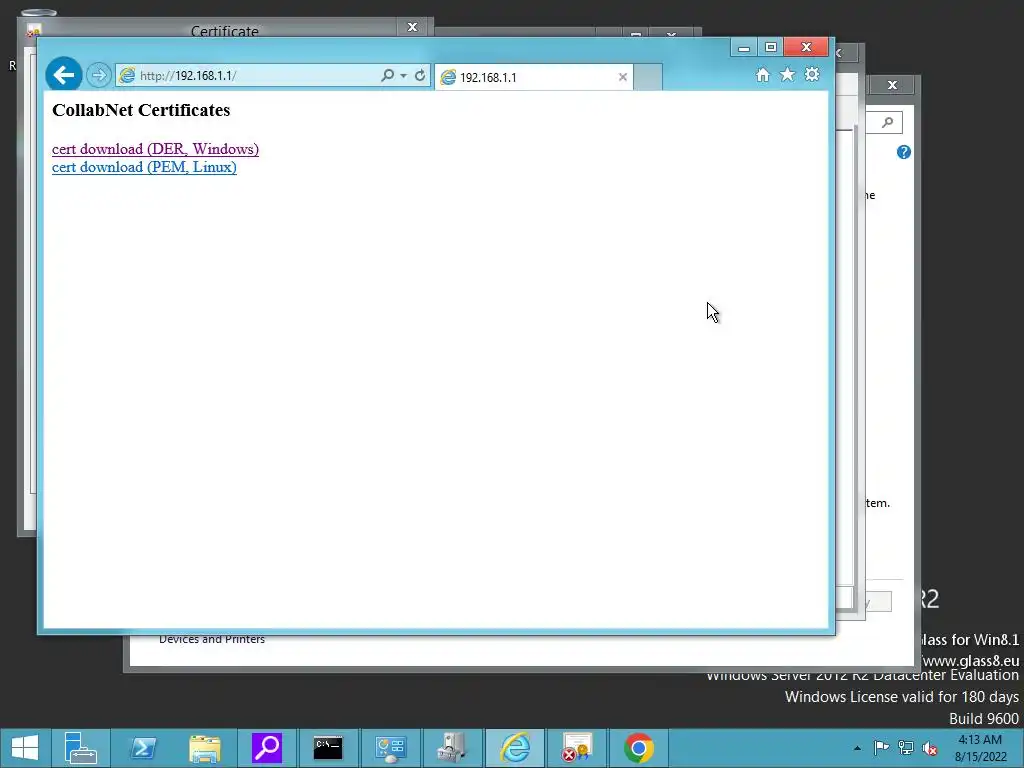Open the Control Panel taskbar icon
Image resolution: width=1024 pixels, height=768 pixels.
(391, 748)
